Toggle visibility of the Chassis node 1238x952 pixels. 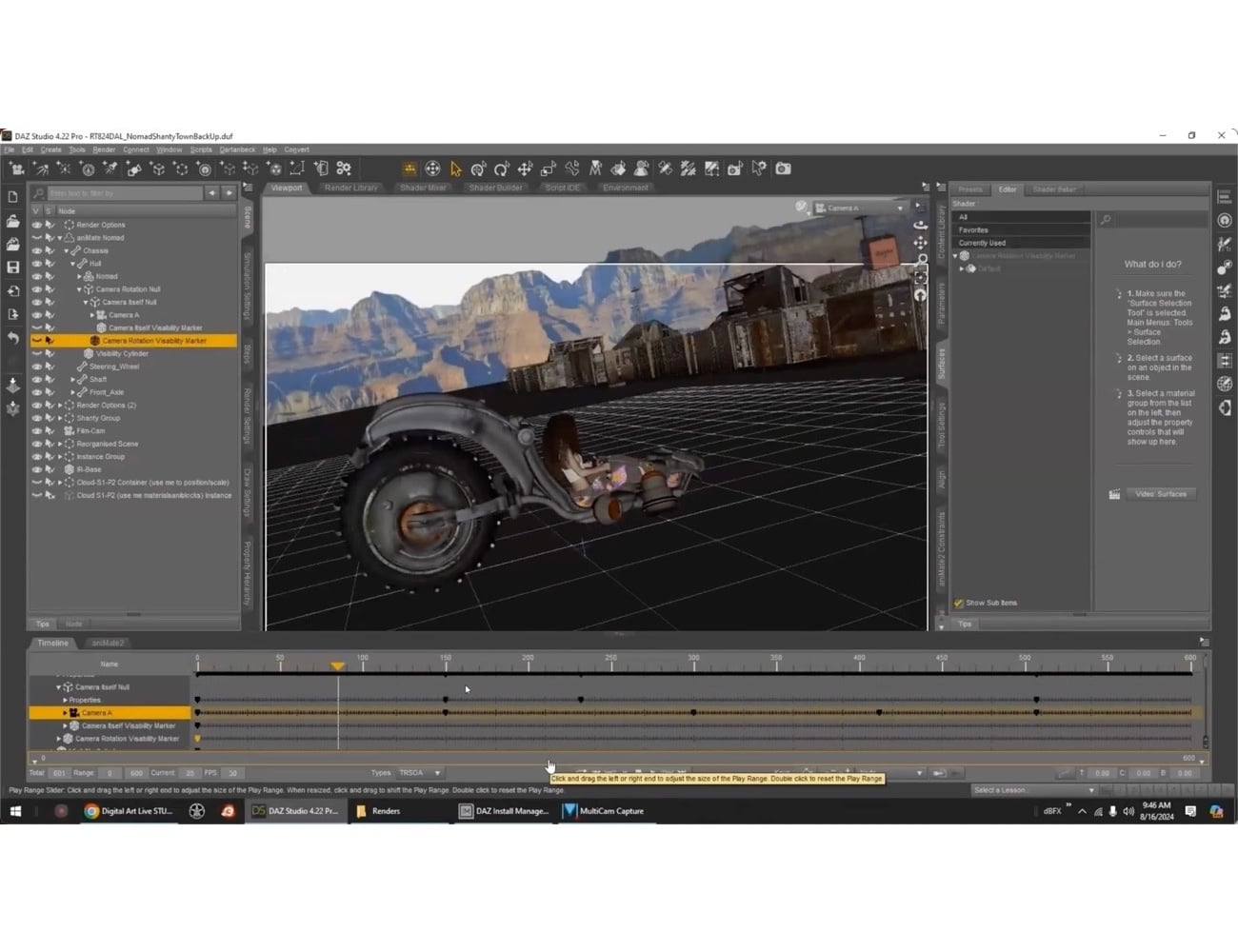(x=38, y=250)
